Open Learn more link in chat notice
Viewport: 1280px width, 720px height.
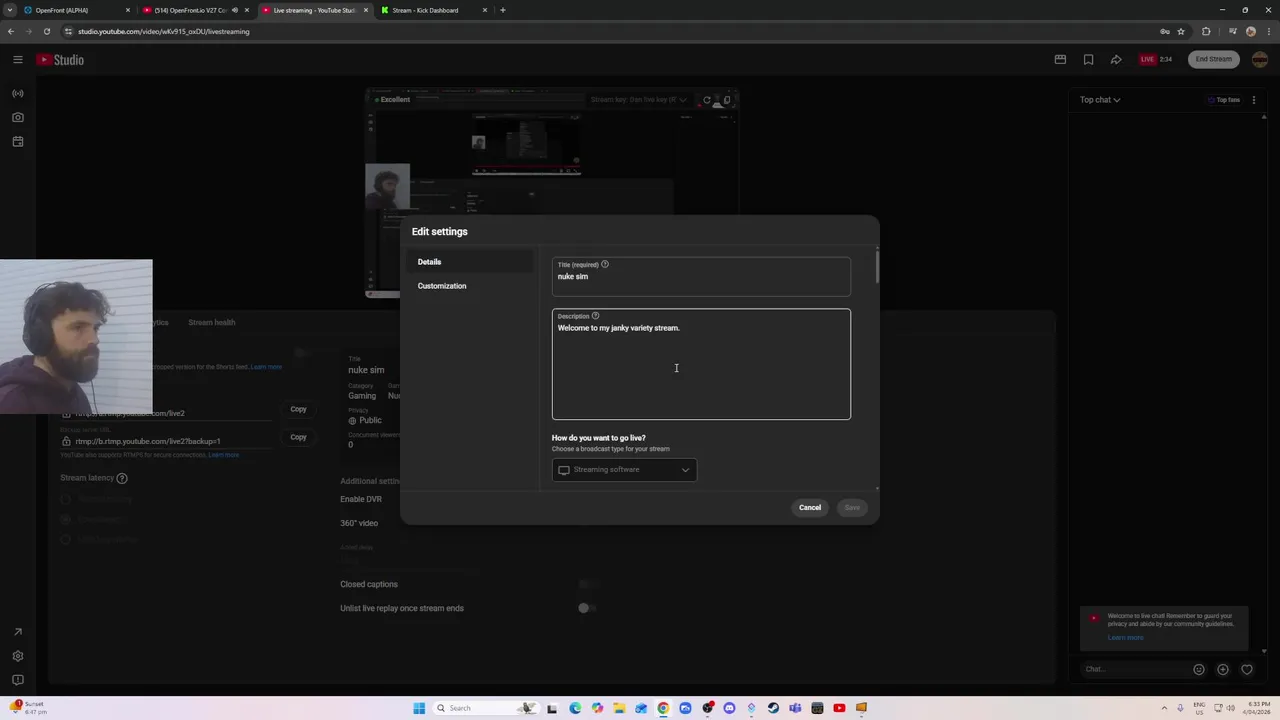1125,638
